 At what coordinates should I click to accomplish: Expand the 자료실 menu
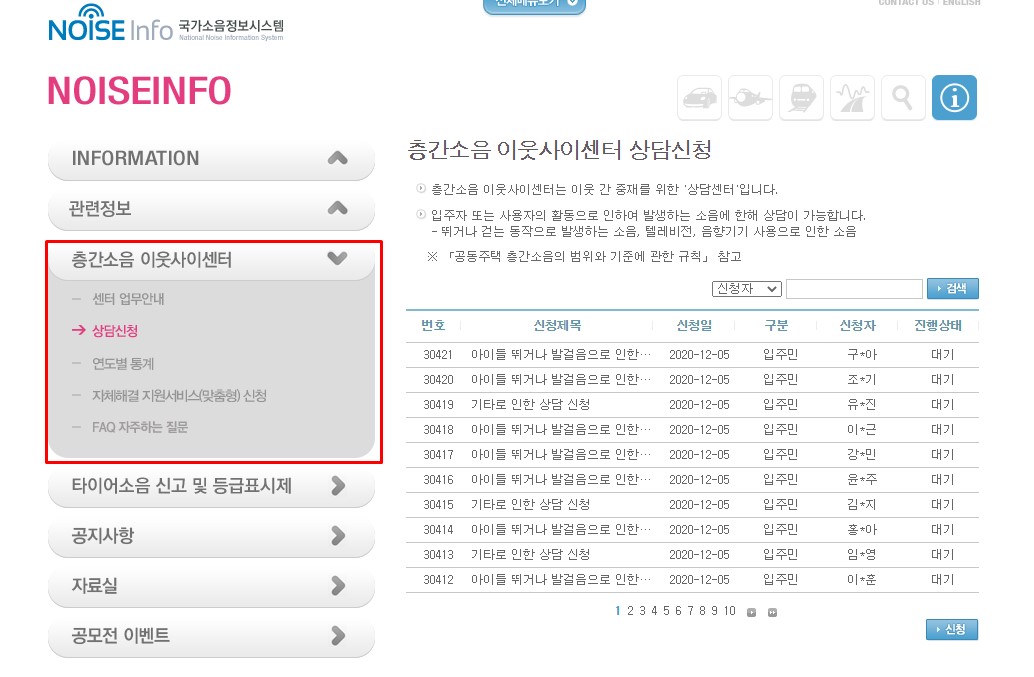[211, 586]
